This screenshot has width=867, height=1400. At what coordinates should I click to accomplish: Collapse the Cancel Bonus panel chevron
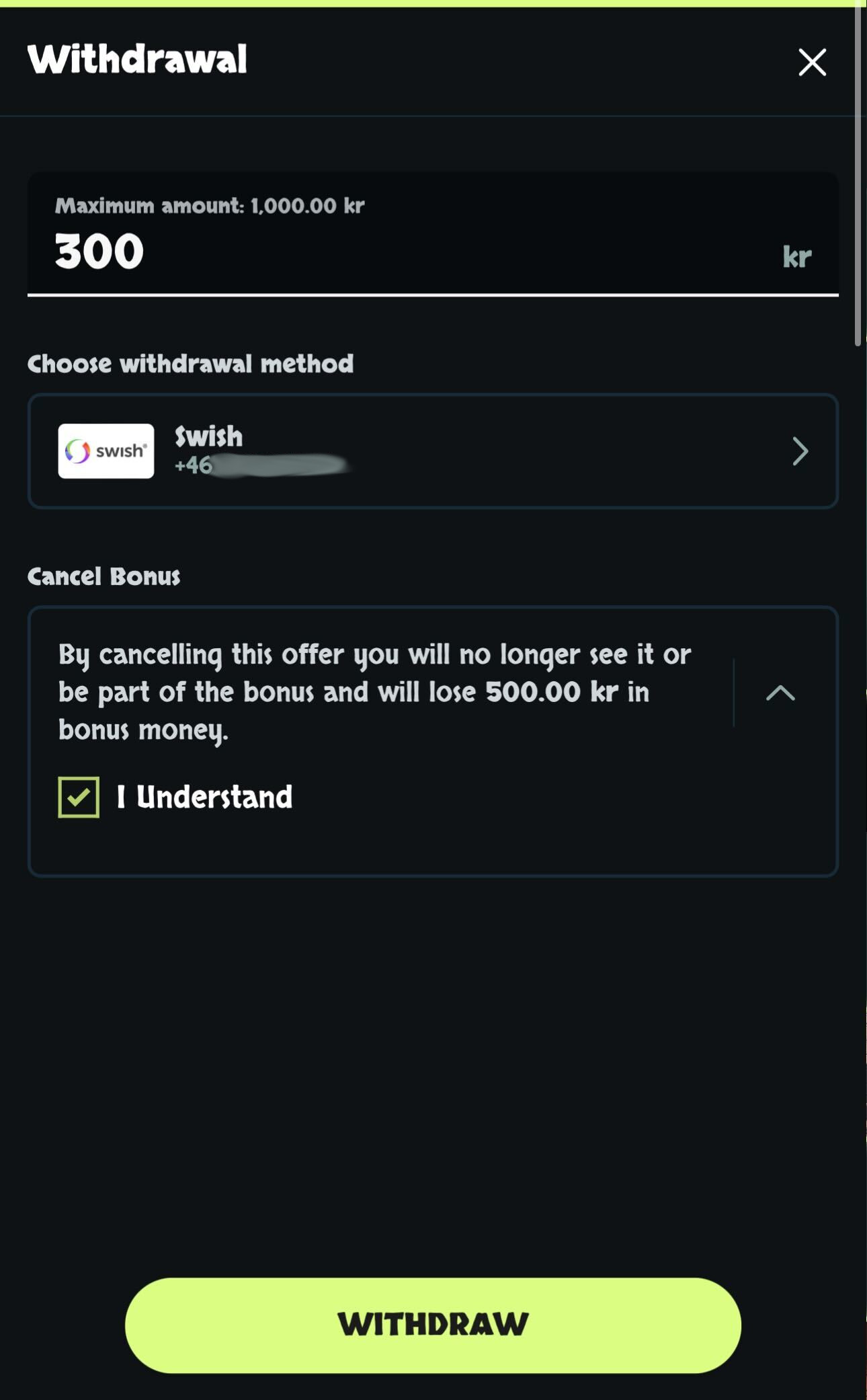point(780,693)
